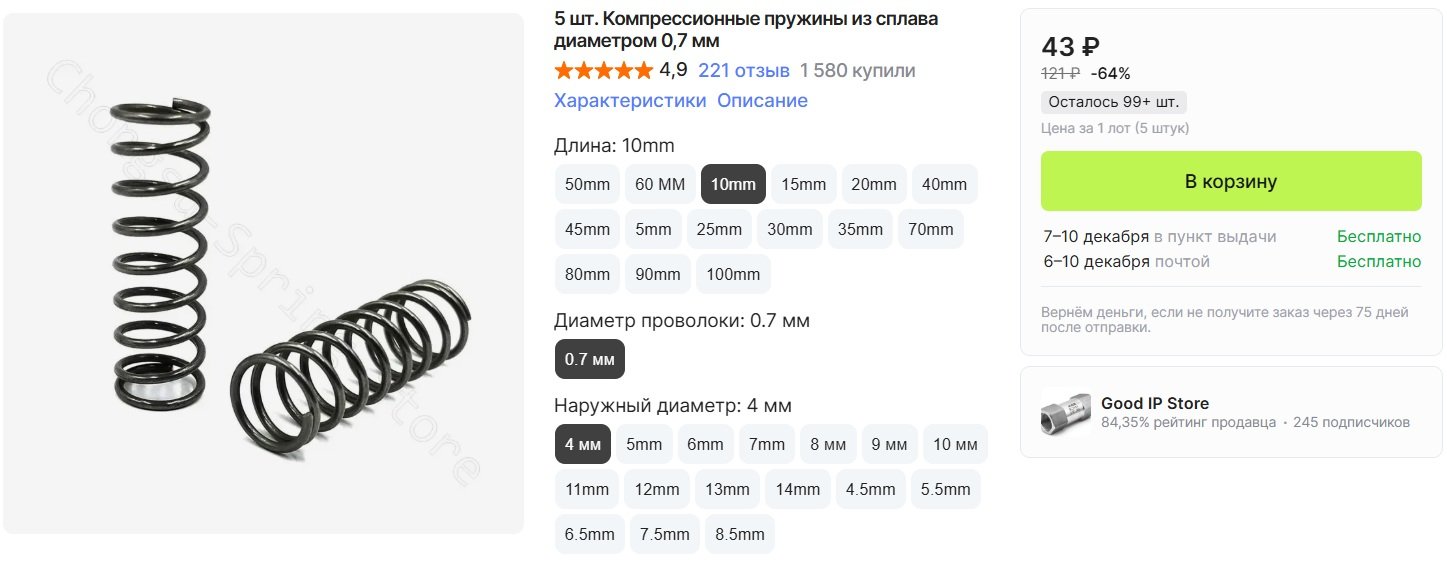Select the 50mm length option
Screen dimensions: 1447x572
coord(587,184)
